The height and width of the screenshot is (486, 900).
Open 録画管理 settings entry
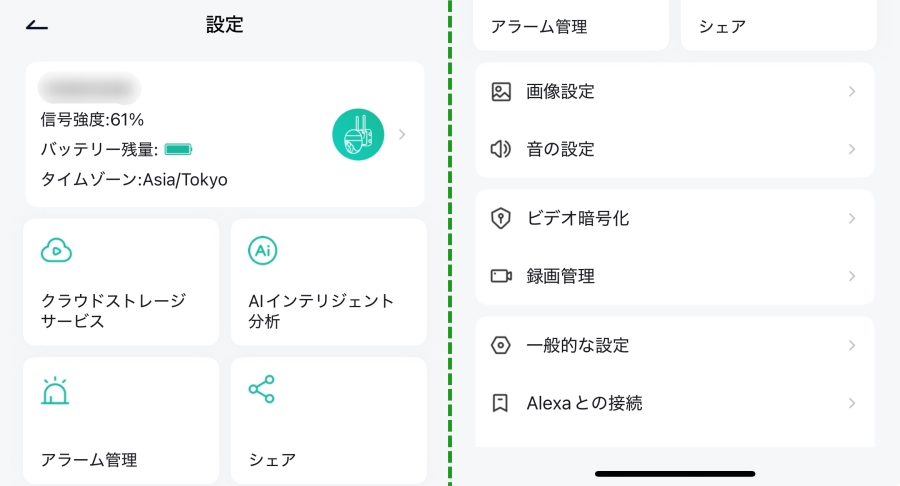[x=674, y=276]
